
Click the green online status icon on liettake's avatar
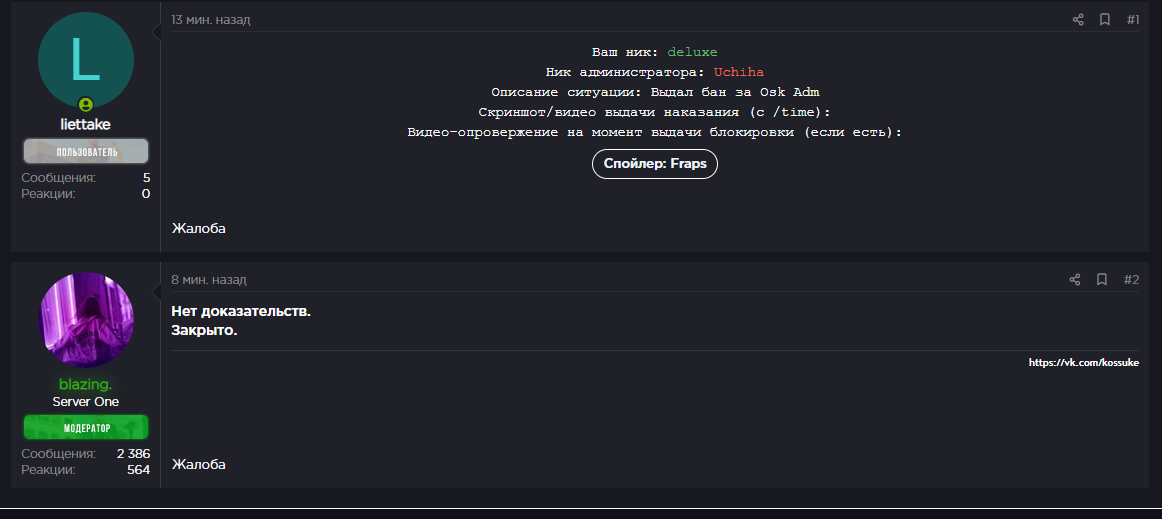point(86,104)
